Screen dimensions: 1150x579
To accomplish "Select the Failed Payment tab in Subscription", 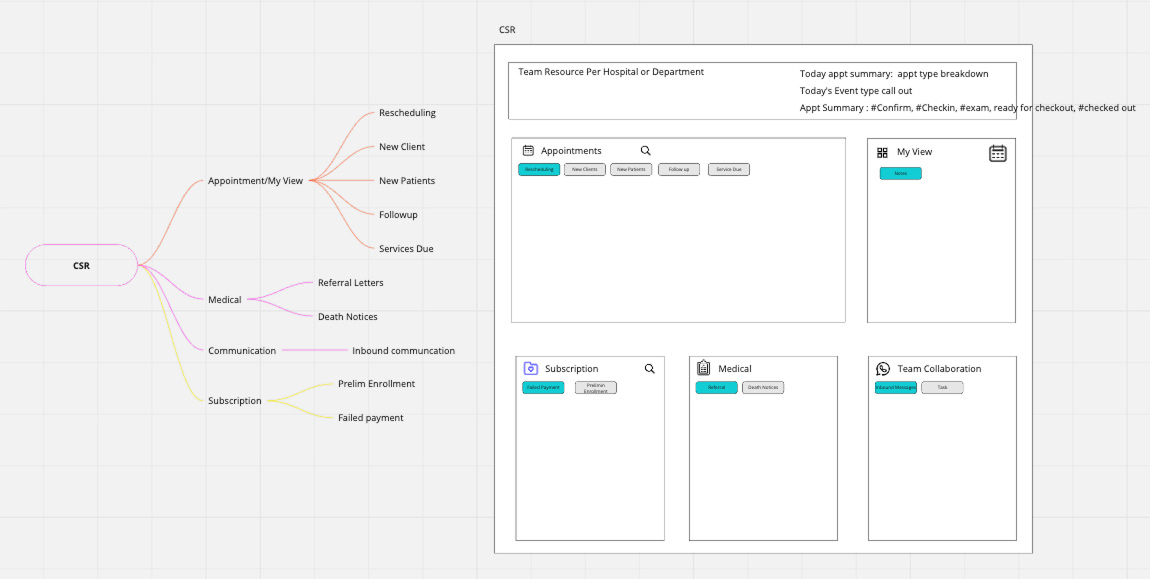I will click(x=543, y=388).
